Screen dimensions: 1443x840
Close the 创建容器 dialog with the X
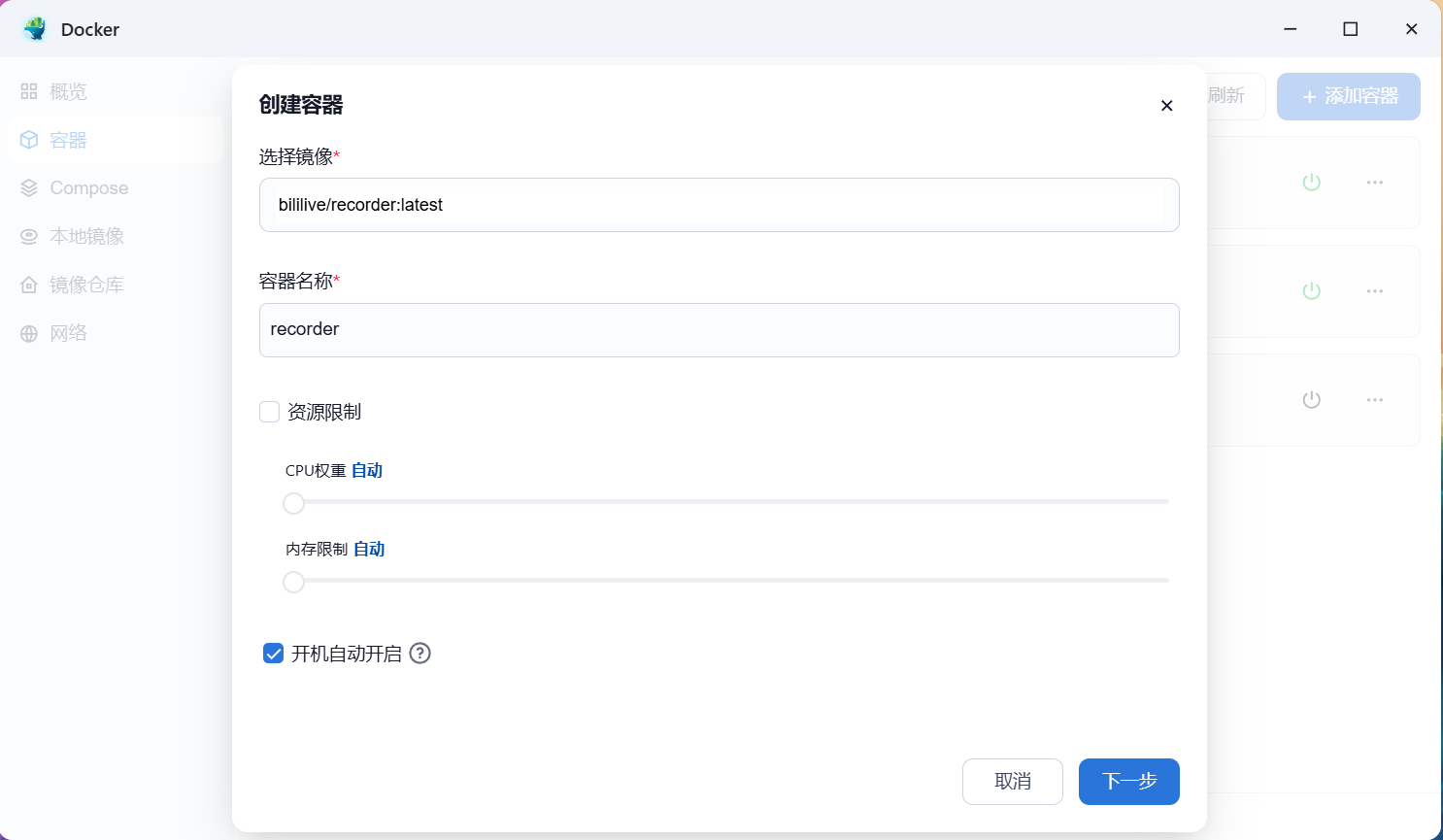pos(1167,106)
